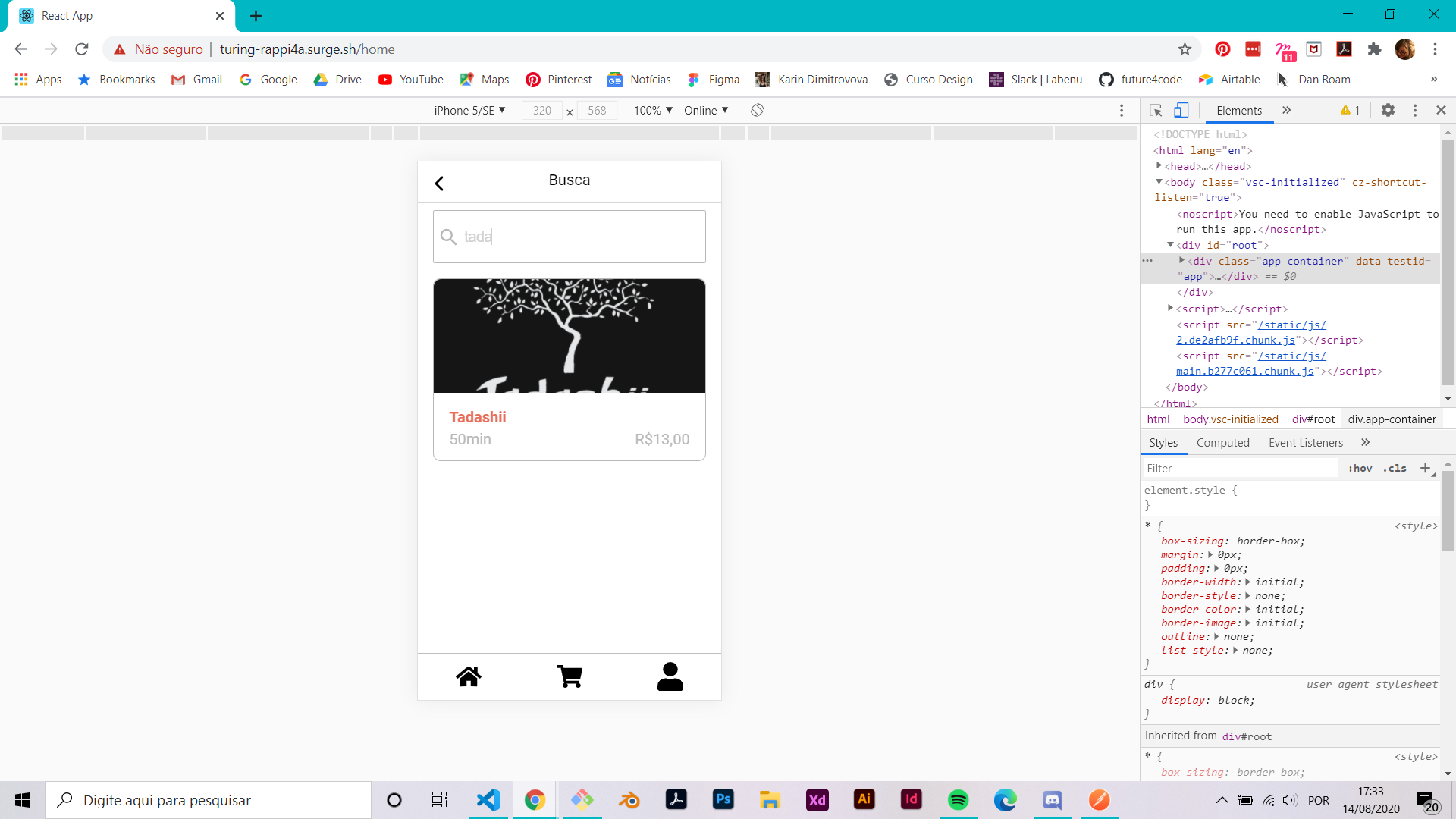The height and width of the screenshot is (819, 1456).
Task: Open the 100% zoom dropdown
Action: [653, 111]
